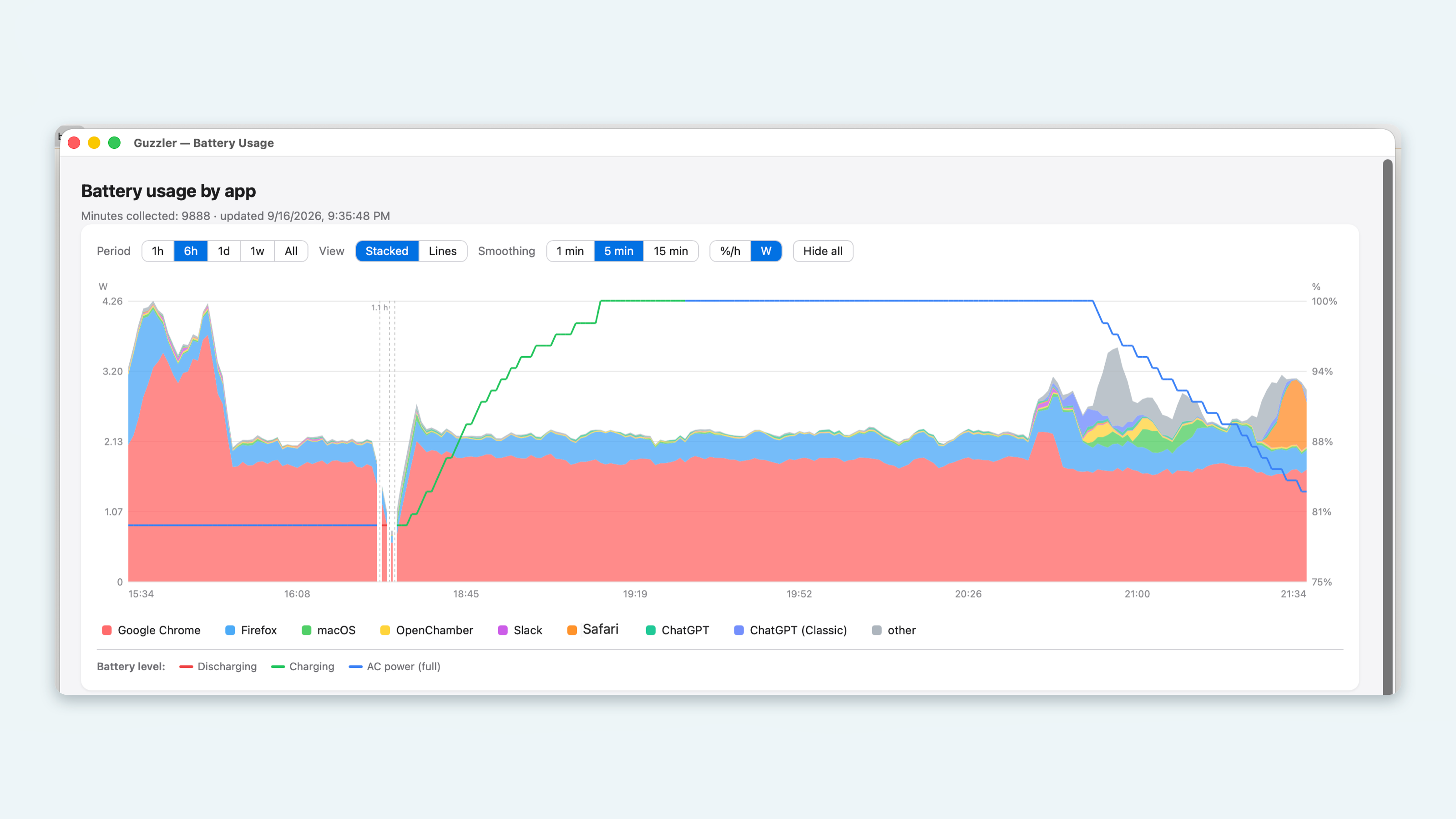The height and width of the screenshot is (819, 1456).
Task: Set smoothing to 1 min
Action: point(570,251)
